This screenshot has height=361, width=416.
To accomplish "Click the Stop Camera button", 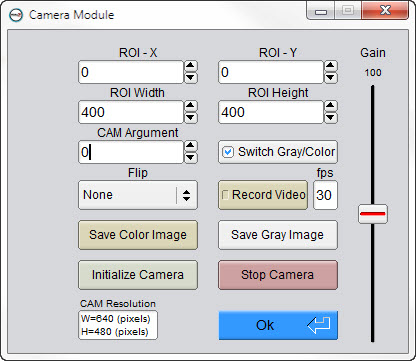I will tap(278, 275).
